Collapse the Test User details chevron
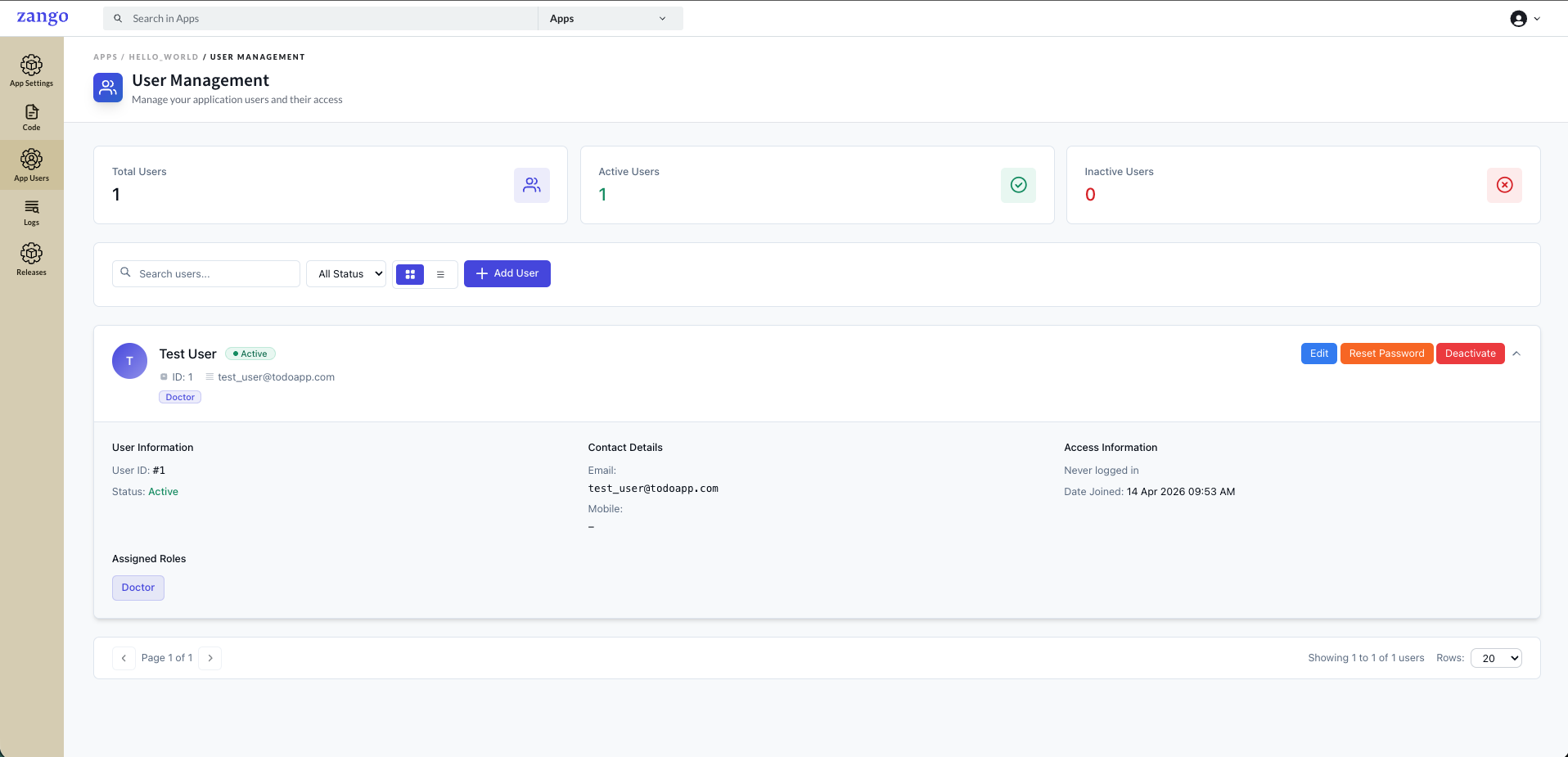The image size is (1568, 757). click(x=1516, y=354)
